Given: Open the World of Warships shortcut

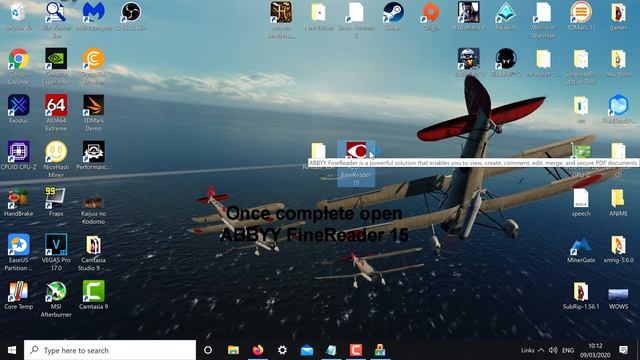Looking at the screenshot, I should 543,20.
